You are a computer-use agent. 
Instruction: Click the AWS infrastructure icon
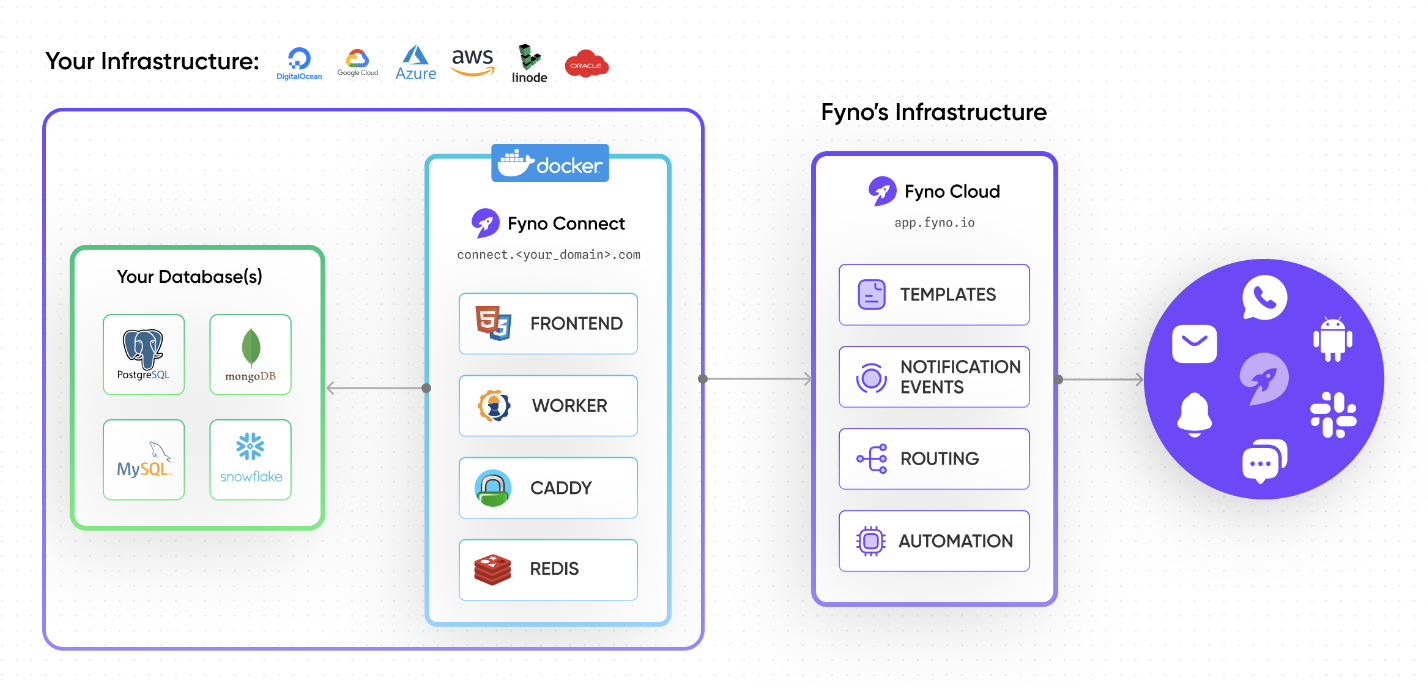click(x=472, y=61)
